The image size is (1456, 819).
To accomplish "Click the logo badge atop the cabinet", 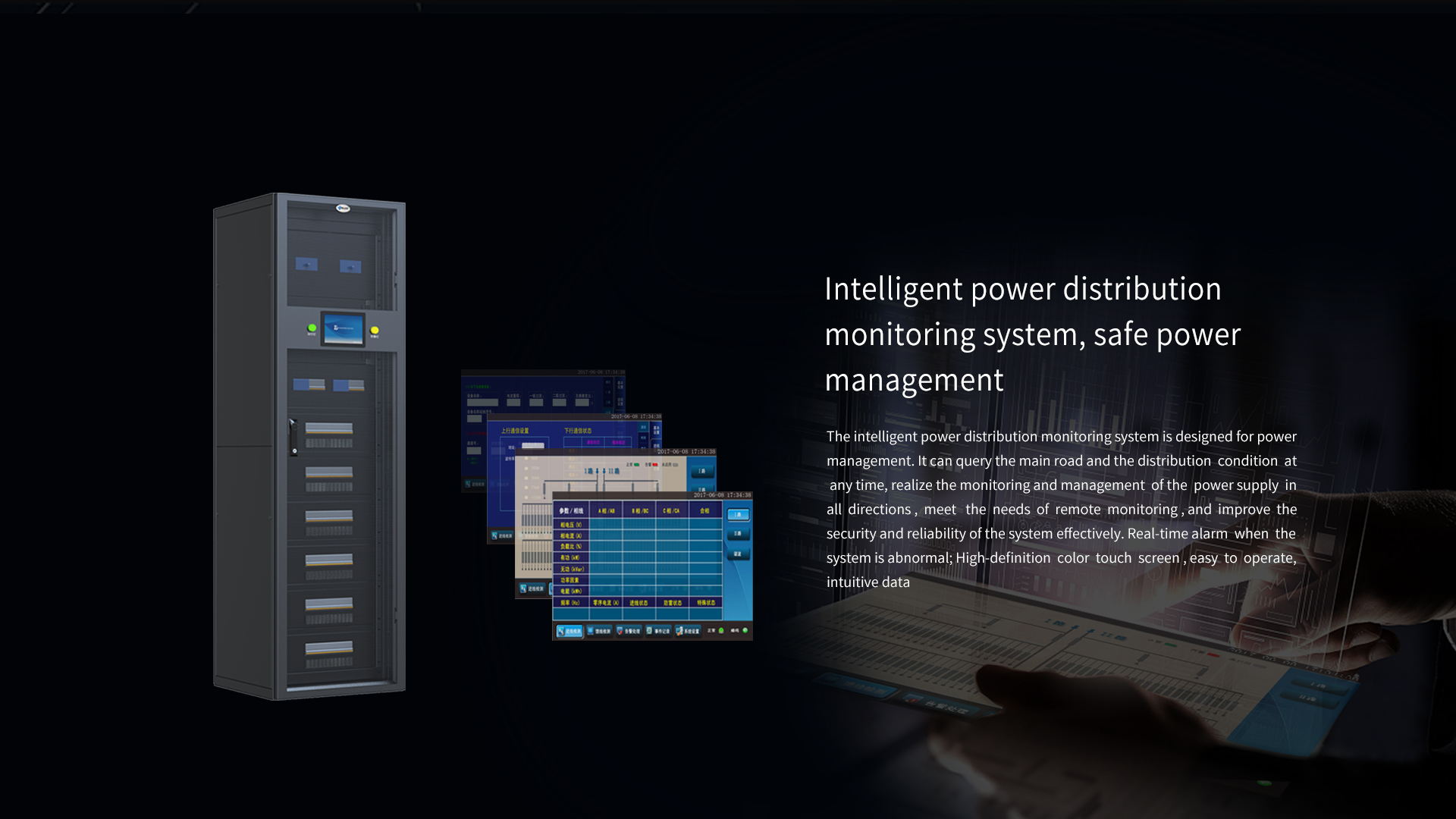I will tap(343, 208).
